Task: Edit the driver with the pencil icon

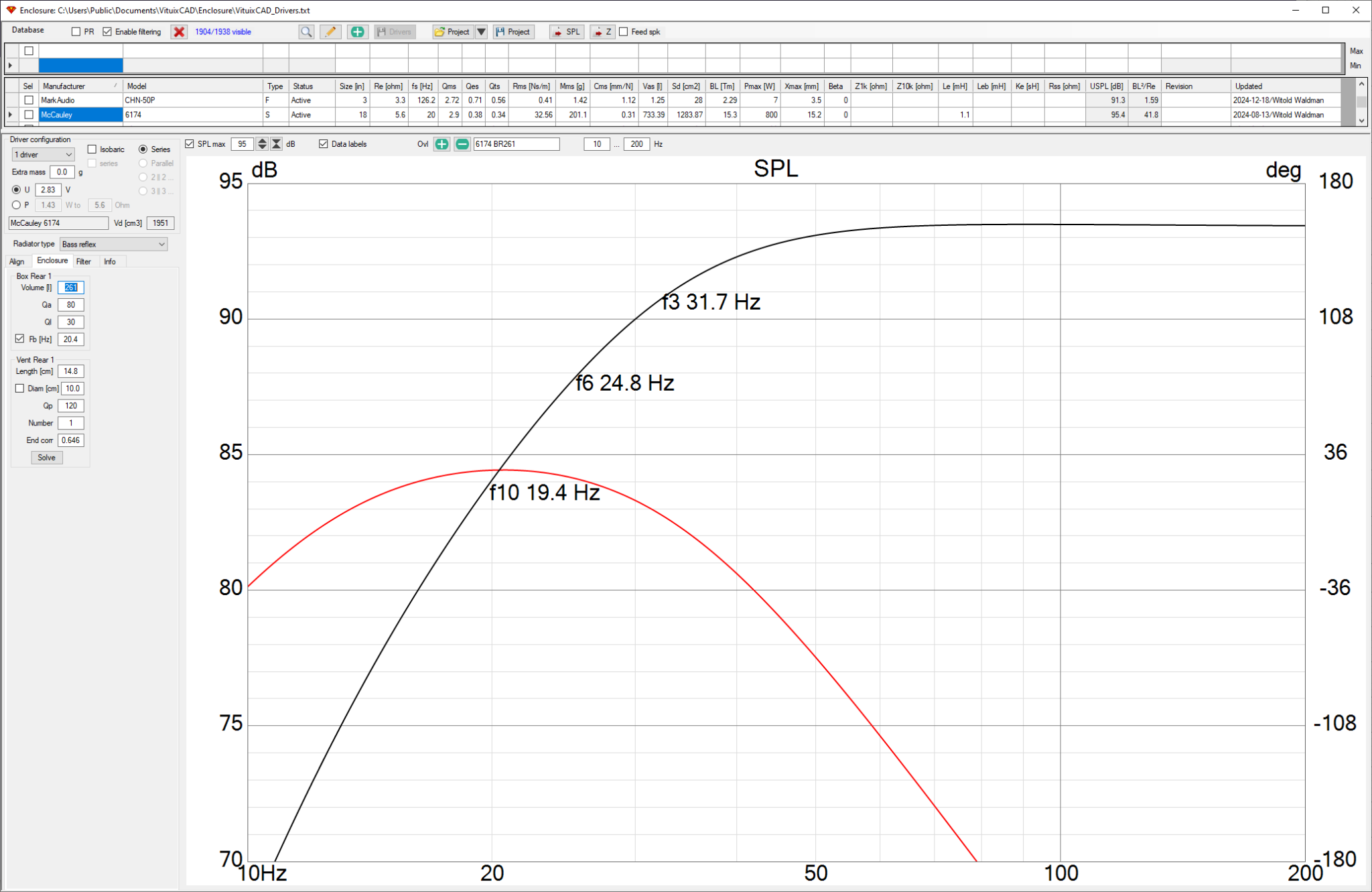Action: tap(330, 31)
